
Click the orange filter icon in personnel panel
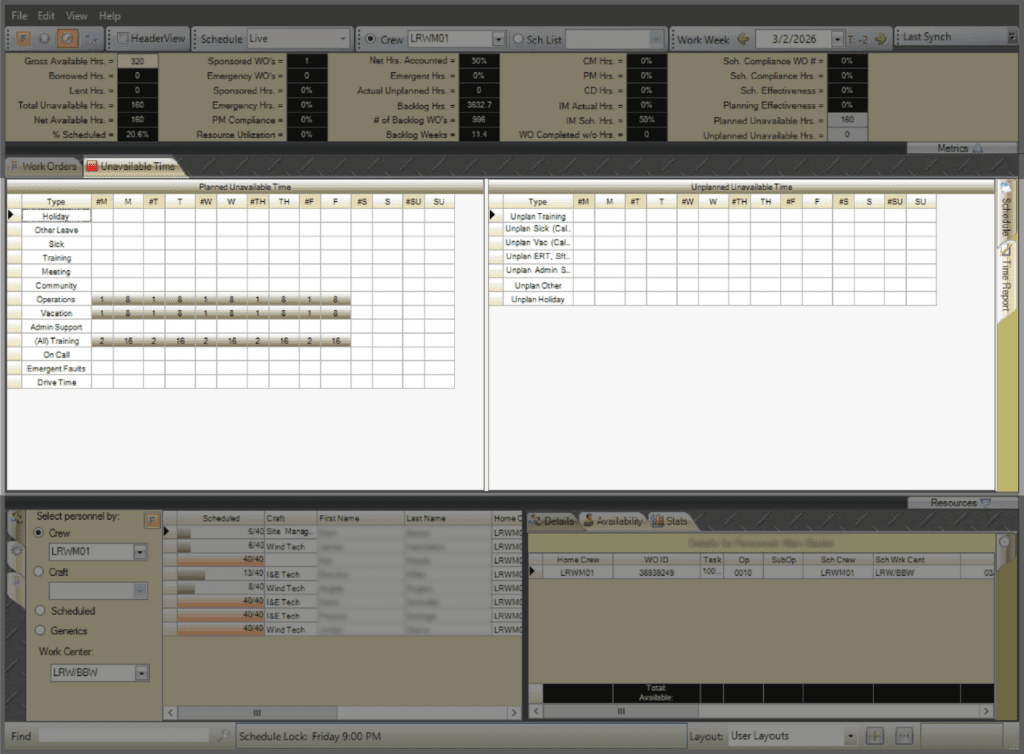point(152,520)
